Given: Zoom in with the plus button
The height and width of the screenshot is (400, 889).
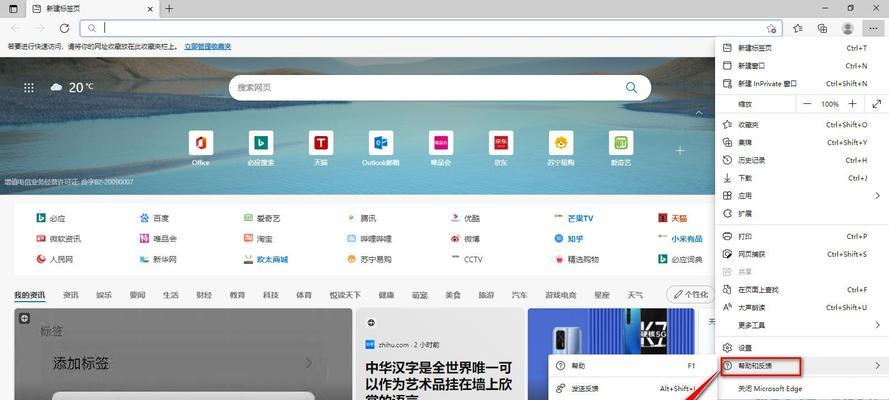Looking at the screenshot, I should pos(852,104).
